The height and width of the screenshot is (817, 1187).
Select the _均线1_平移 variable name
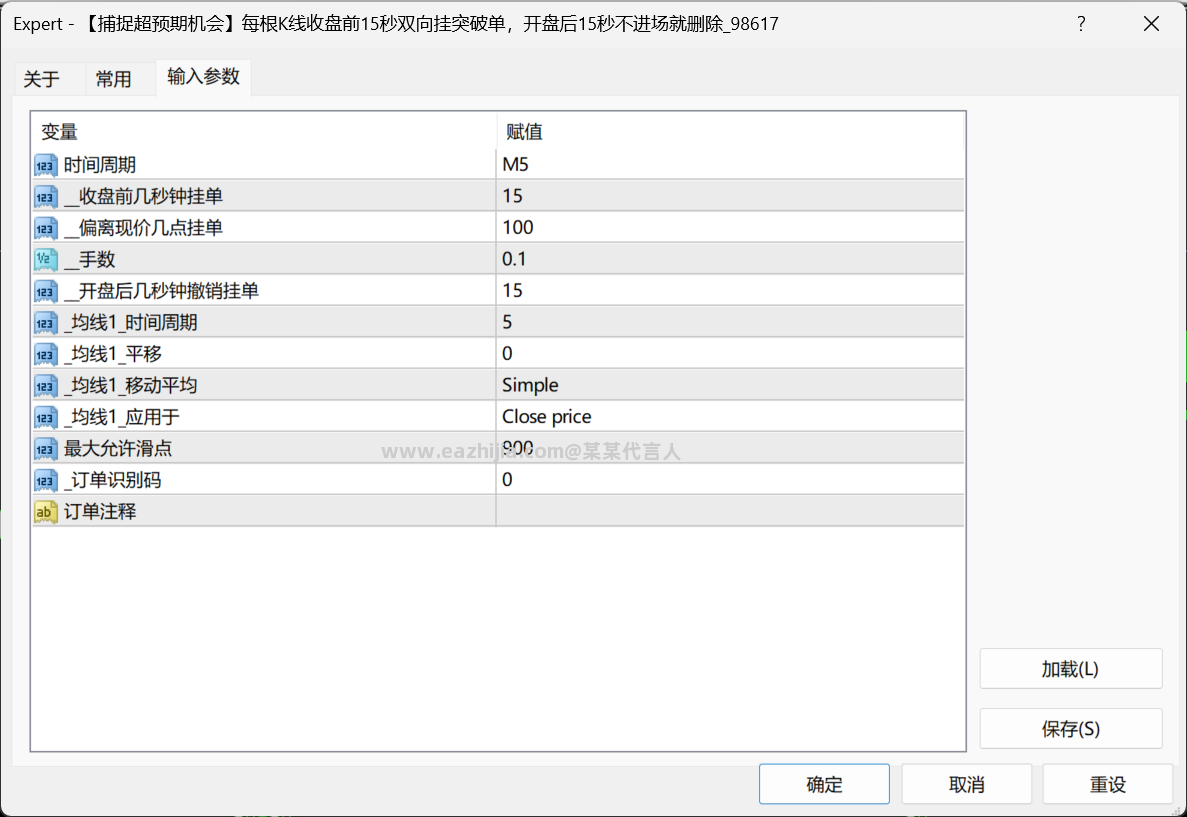pos(113,354)
